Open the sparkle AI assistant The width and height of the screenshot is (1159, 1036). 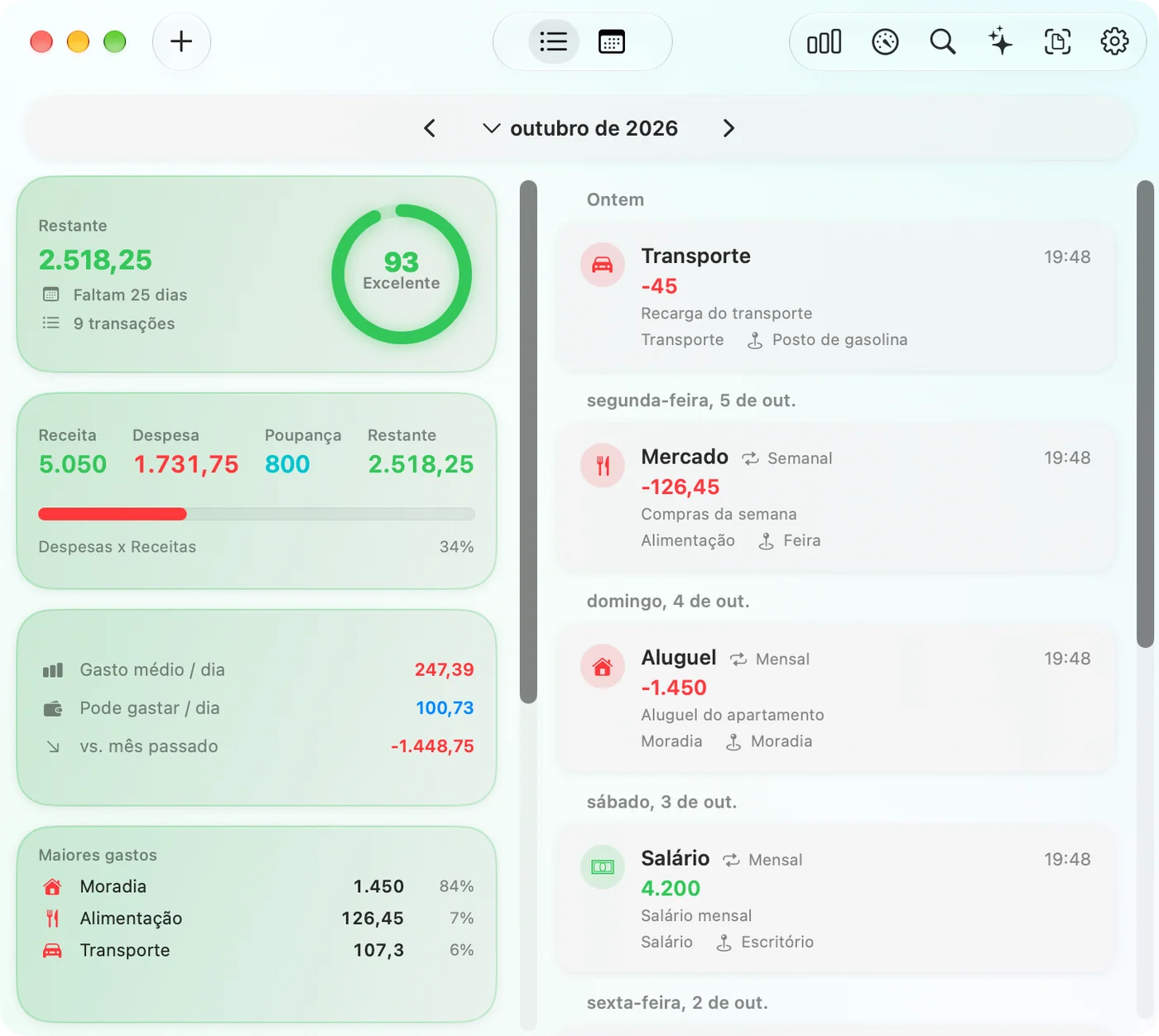(x=1000, y=41)
